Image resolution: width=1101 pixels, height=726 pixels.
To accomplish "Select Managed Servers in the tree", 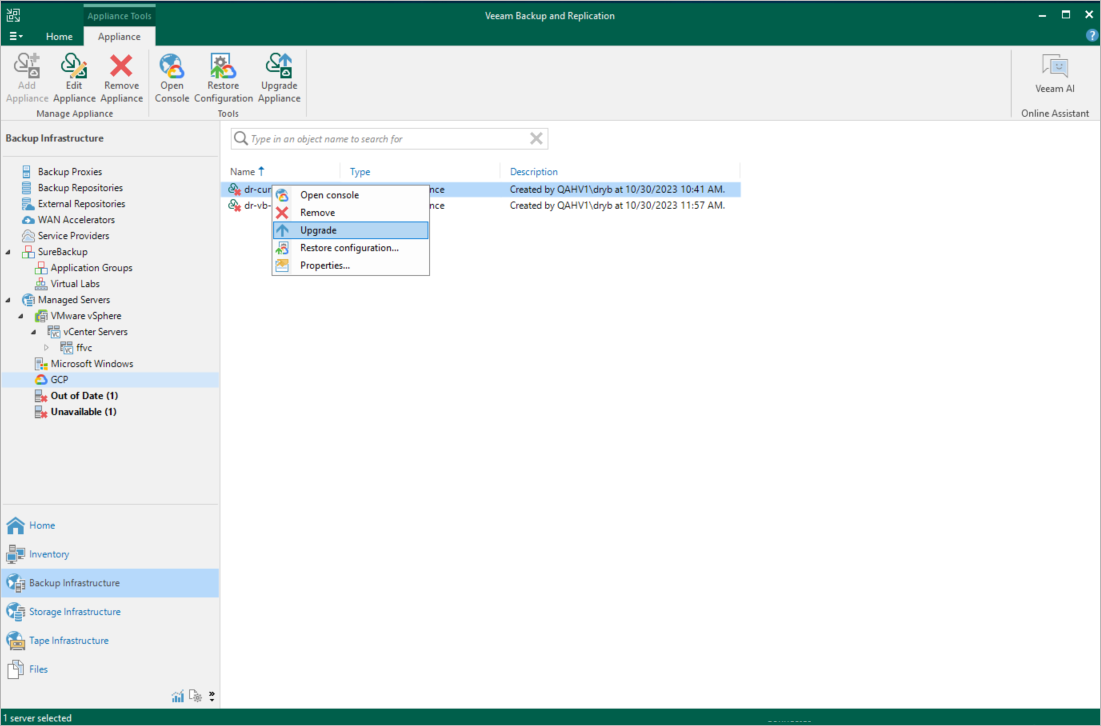I will tap(74, 300).
